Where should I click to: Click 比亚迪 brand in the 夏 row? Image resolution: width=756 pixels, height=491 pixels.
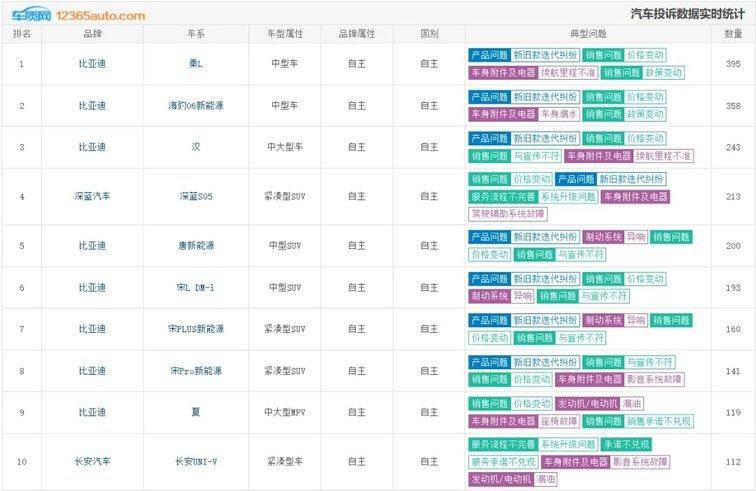pyautogui.click(x=93, y=412)
